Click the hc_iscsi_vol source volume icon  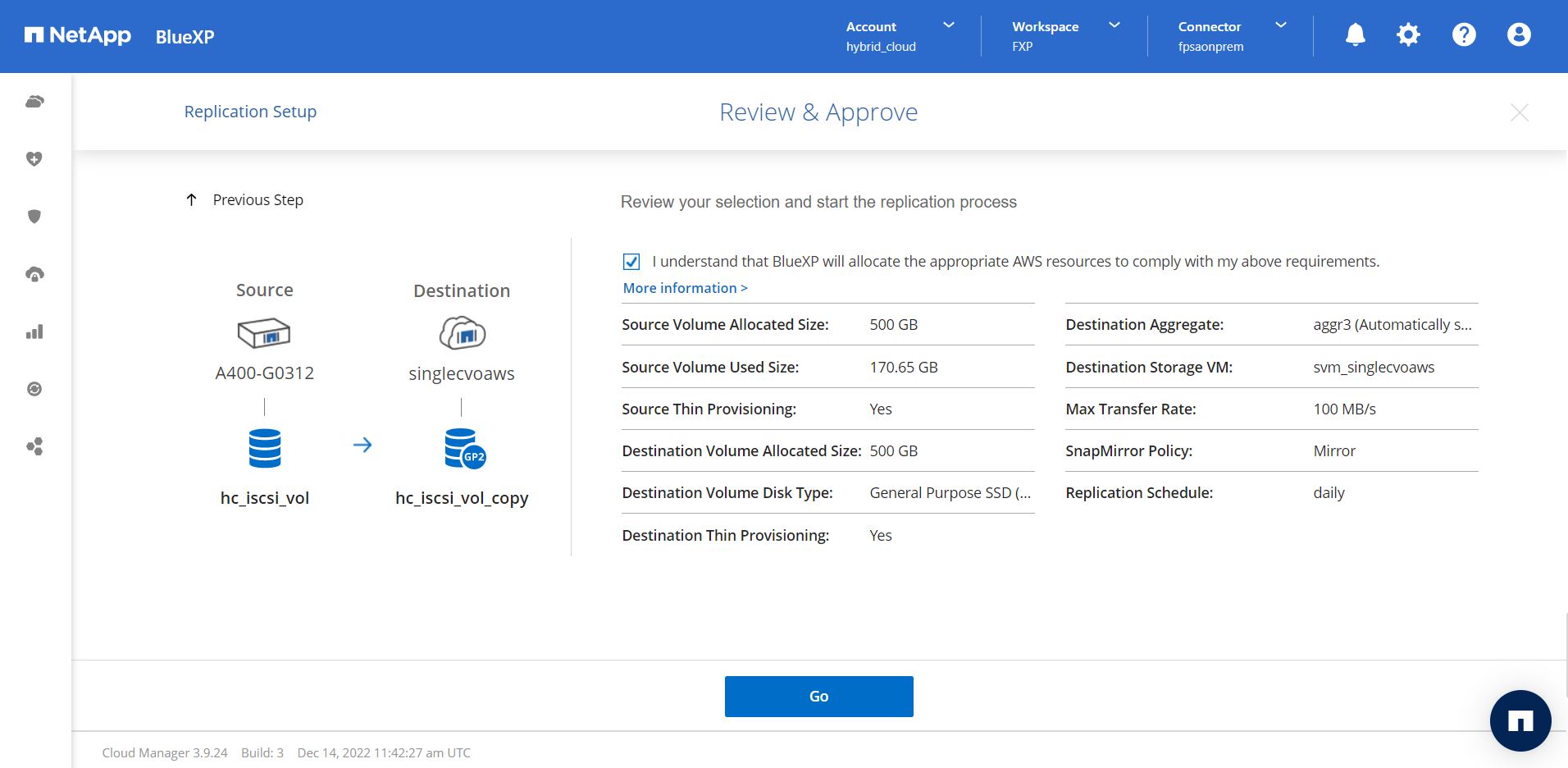[264, 448]
